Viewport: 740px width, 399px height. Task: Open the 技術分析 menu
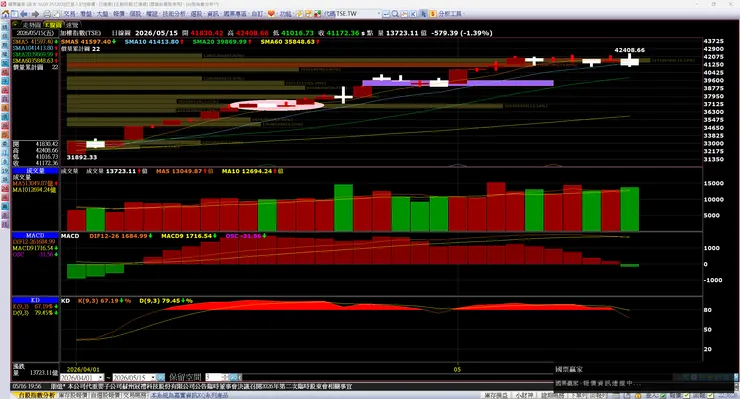174,14
